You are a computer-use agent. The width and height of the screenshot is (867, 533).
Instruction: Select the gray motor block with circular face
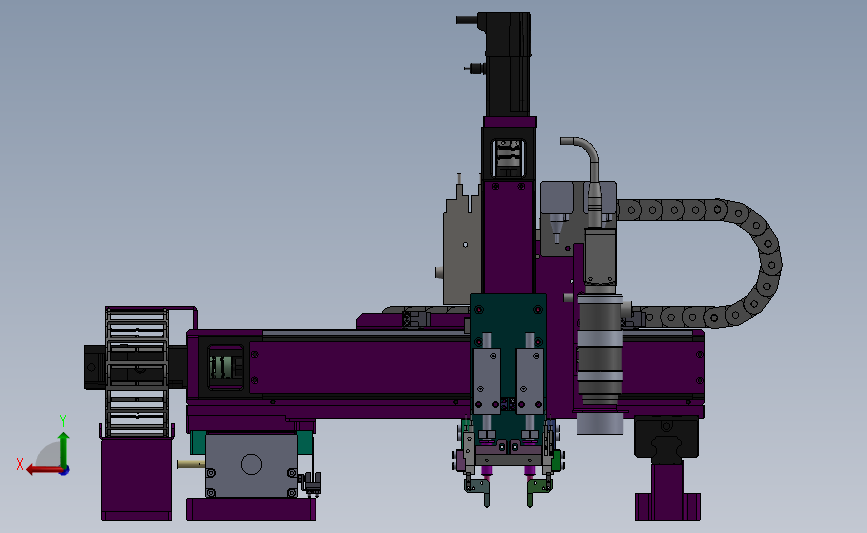(251, 465)
